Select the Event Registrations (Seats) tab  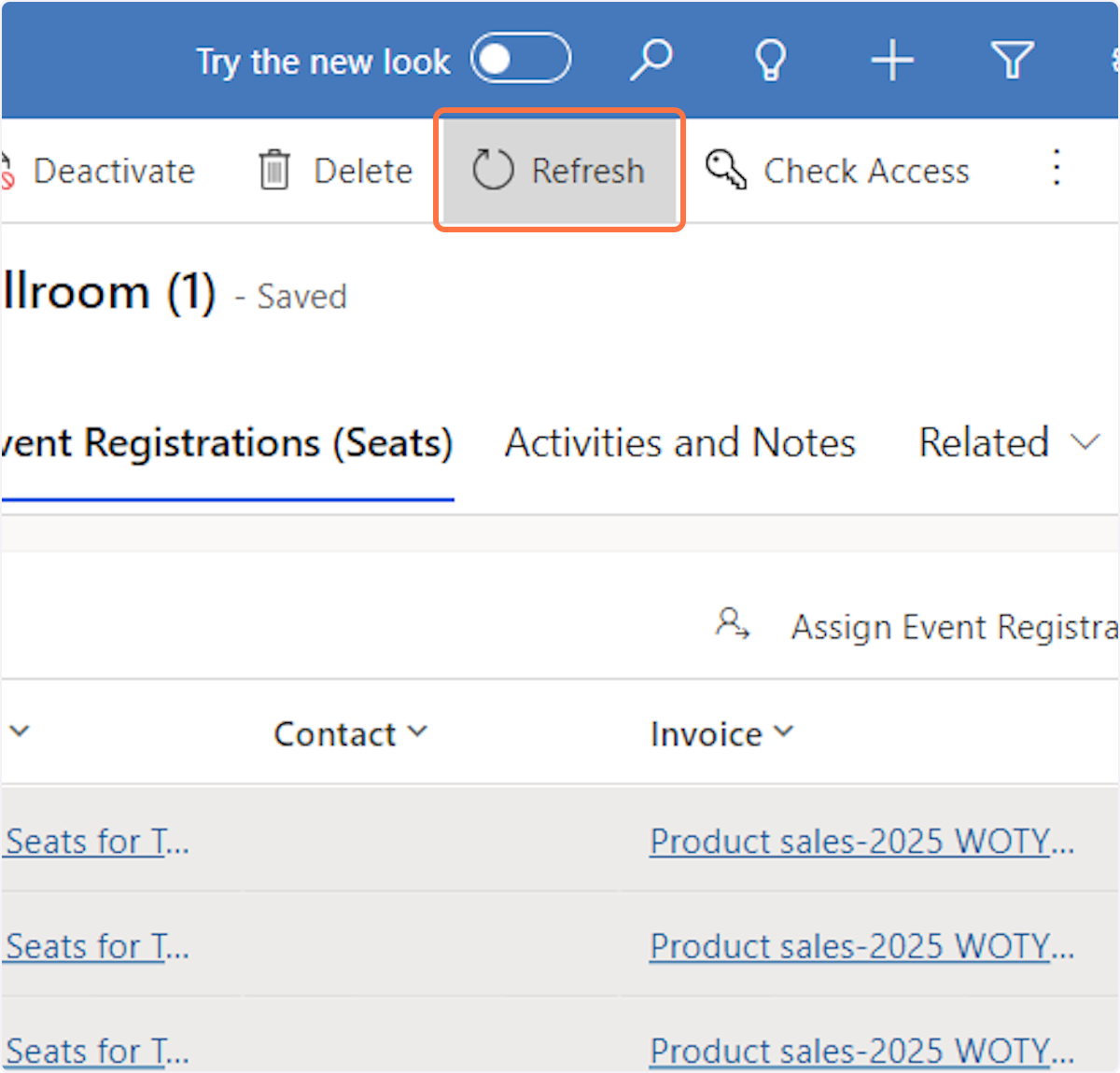click(228, 443)
